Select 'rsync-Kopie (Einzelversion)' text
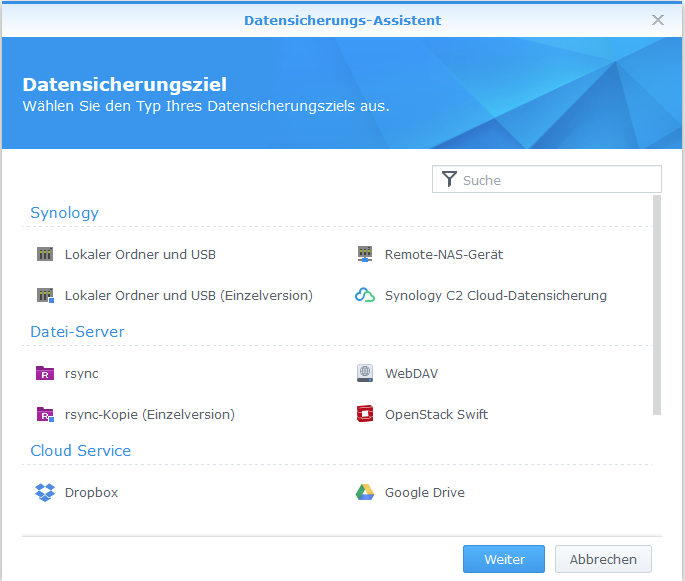 [x=150, y=415]
